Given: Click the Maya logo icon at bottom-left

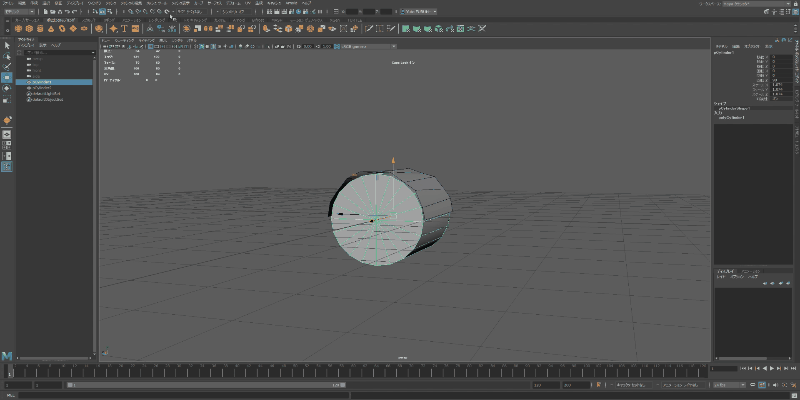Looking at the screenshot, I should pos(7,356).
